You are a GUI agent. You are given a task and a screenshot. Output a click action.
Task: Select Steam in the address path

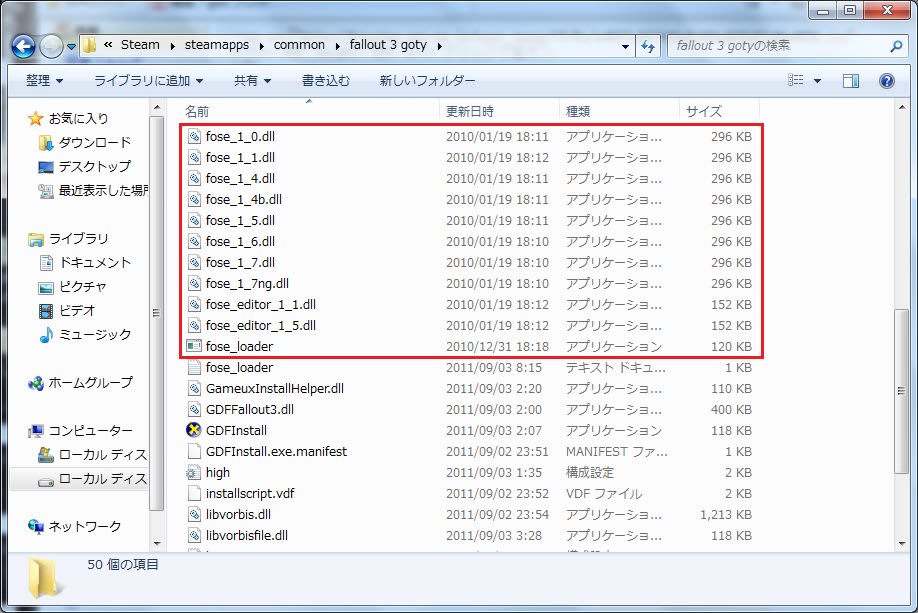[x=140, y=45]
